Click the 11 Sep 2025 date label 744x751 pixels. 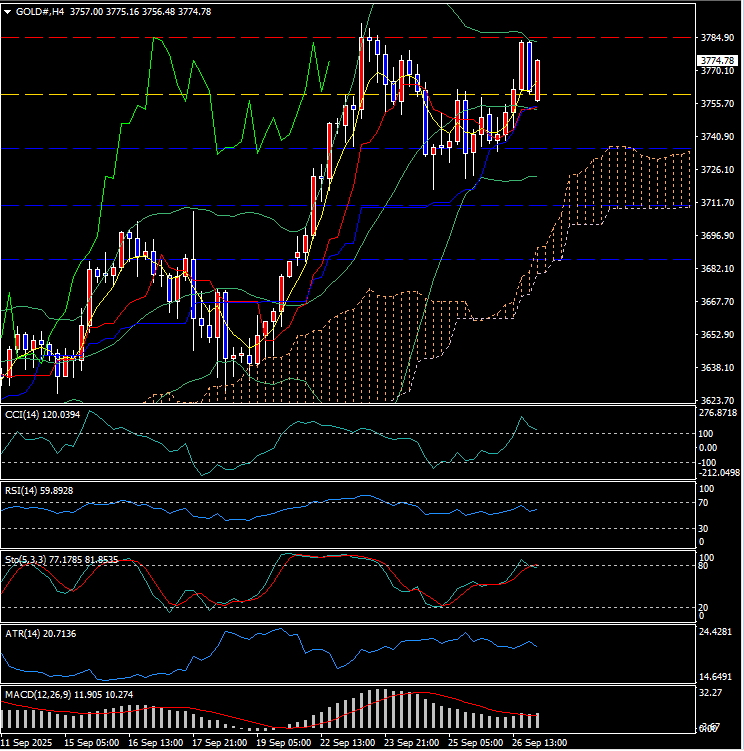(x=28, y=743)
